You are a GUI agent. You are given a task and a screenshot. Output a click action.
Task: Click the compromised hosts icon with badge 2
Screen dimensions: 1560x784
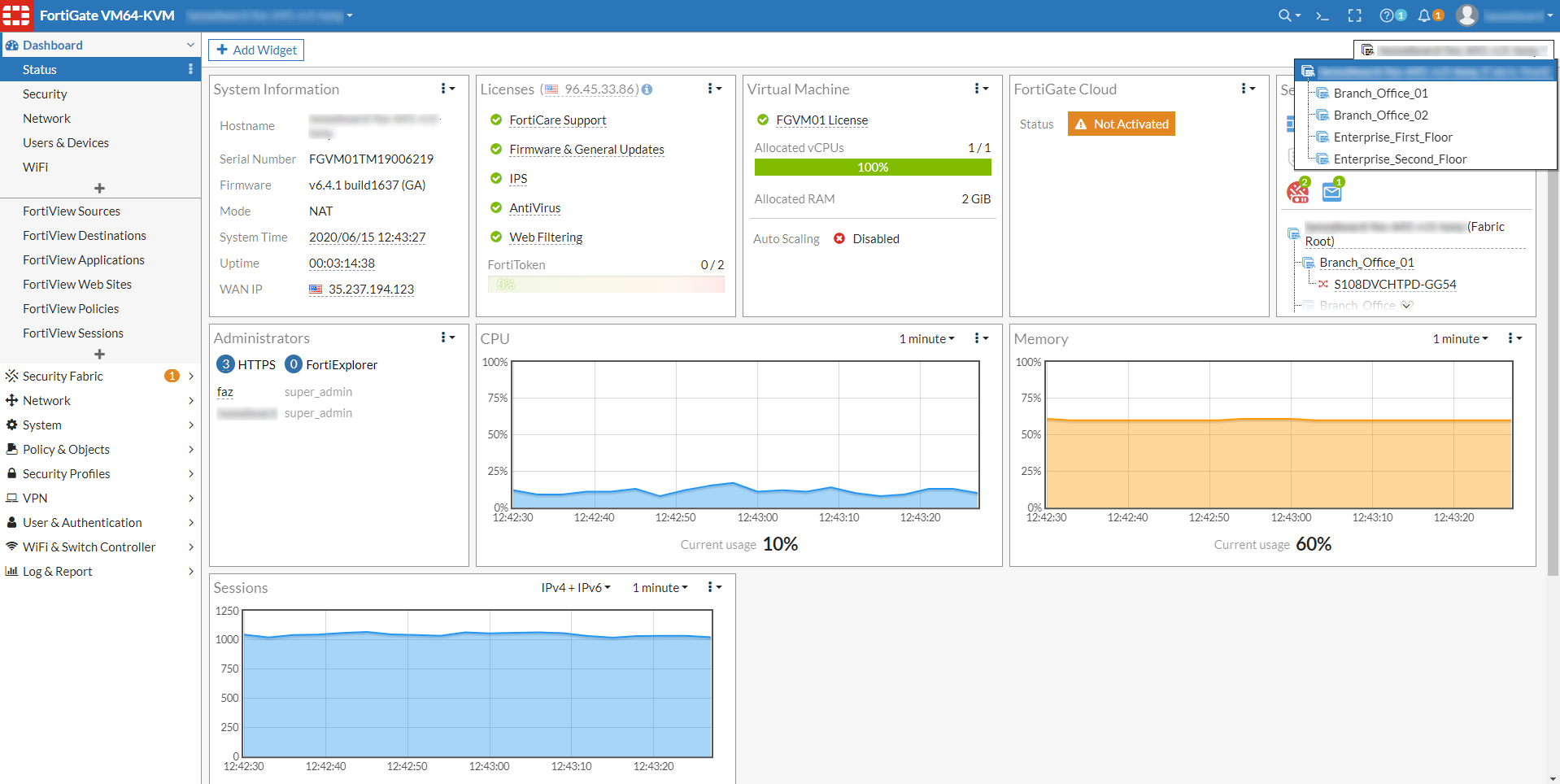click(x=1297, y=190)
